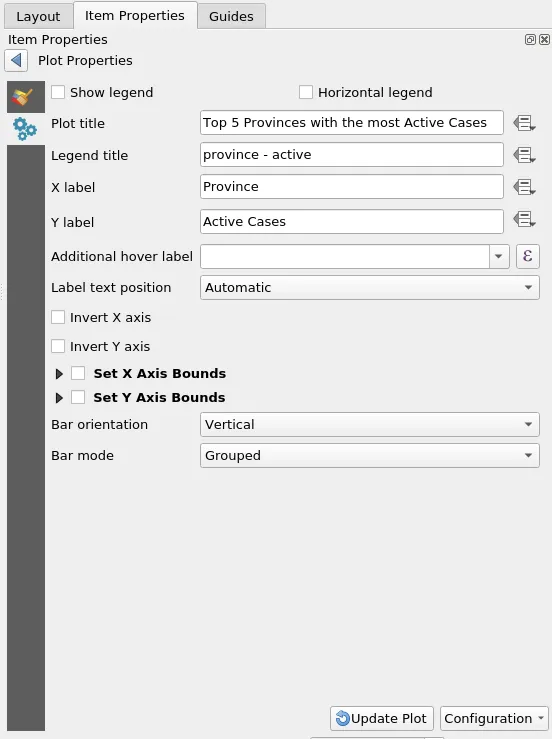Screen dimensions: 552x739
Task: Click the back arrow beside Plot Properties
Action: tap(16, 61)
